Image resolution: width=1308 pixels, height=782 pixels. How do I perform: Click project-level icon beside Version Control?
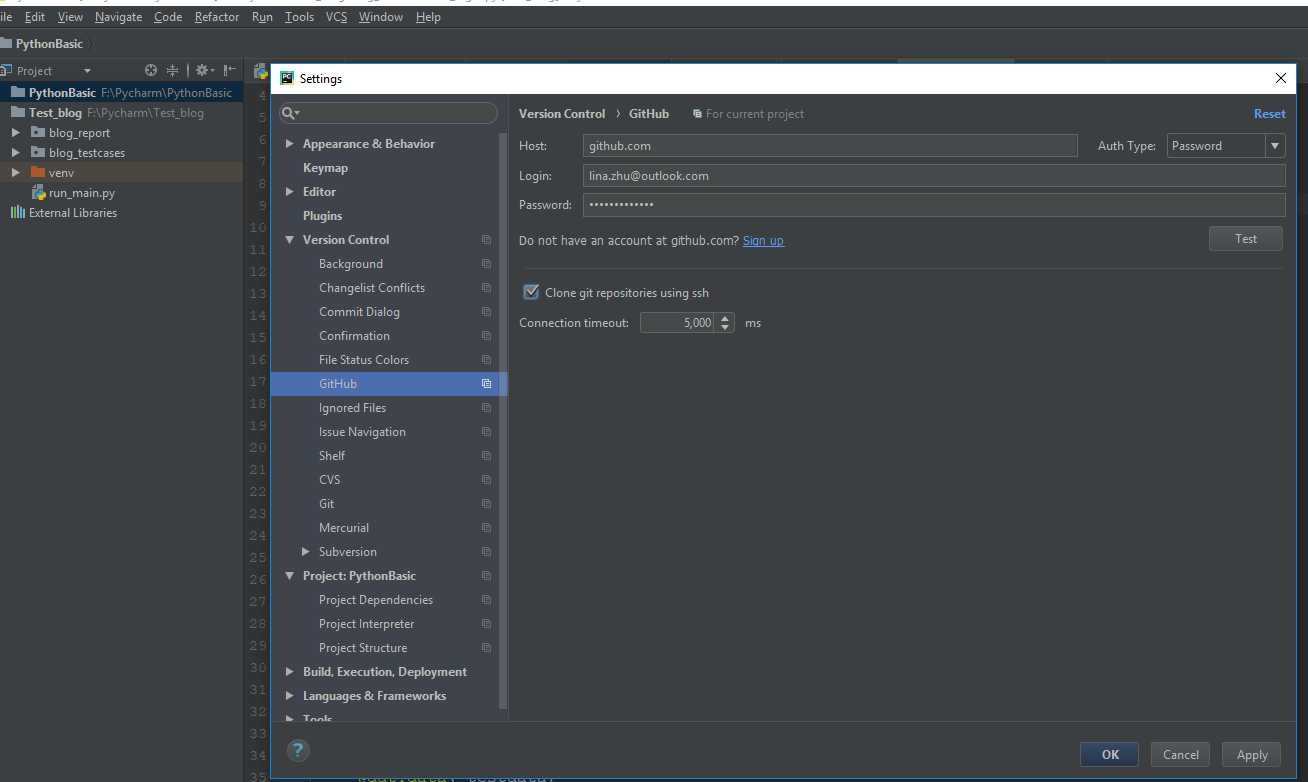tap(486, 240)
